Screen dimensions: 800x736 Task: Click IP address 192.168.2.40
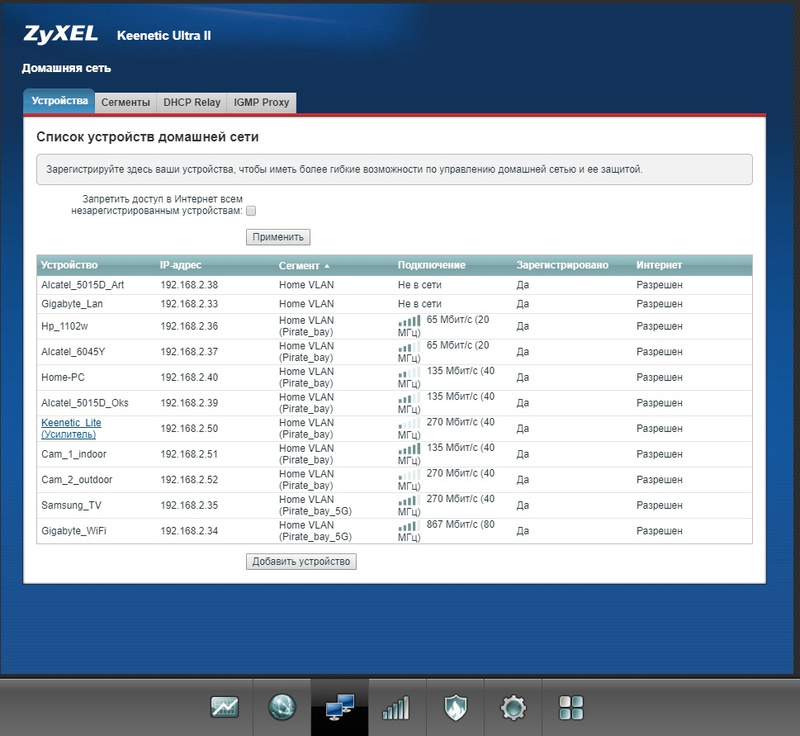coord(189,377)
